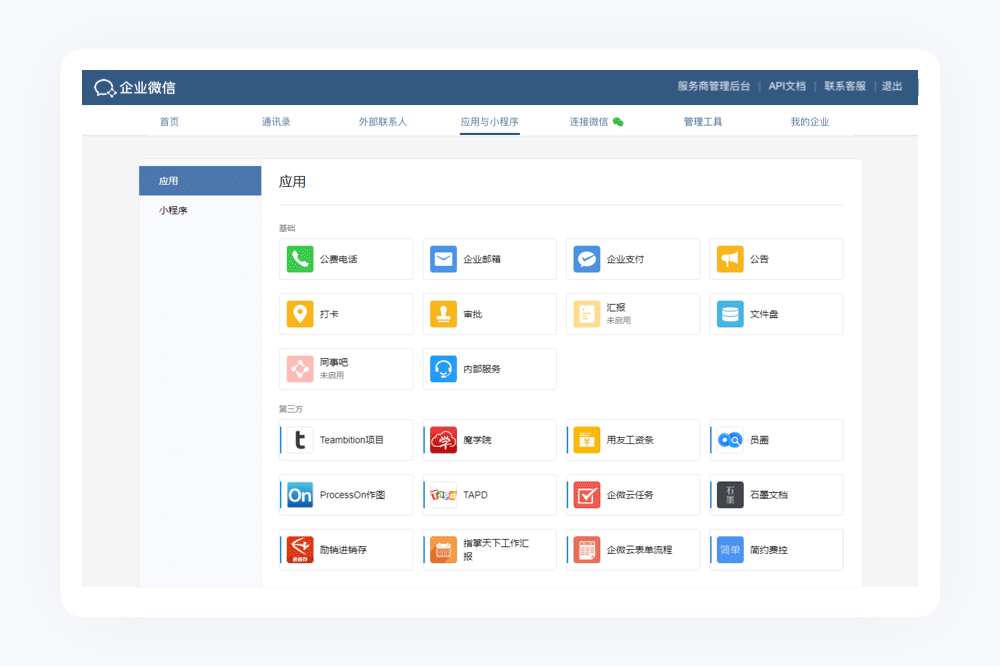The height and width of the screenshot is (666, 1000).
Task: Click the 企业微信 logo
Action: 135,87
